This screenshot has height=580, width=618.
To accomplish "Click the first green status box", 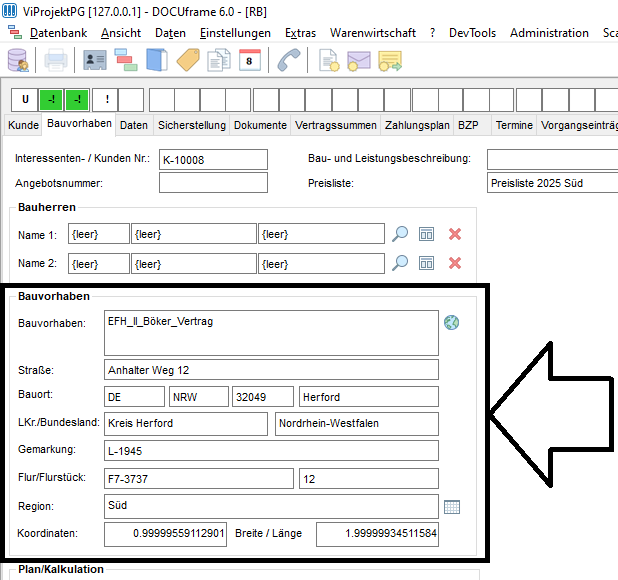I will pyautogui.click(x=51, y=100).
